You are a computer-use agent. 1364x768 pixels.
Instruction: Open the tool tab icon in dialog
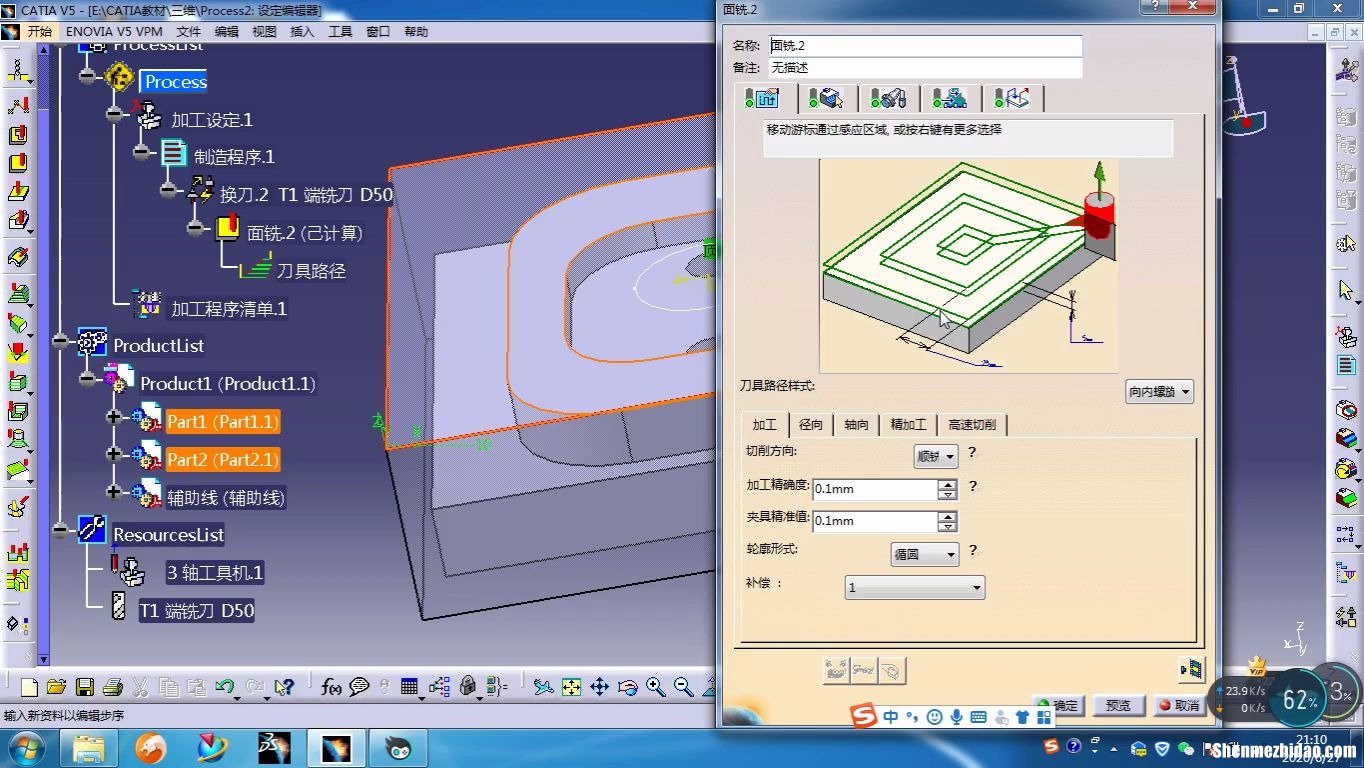[x=888, y=98]
